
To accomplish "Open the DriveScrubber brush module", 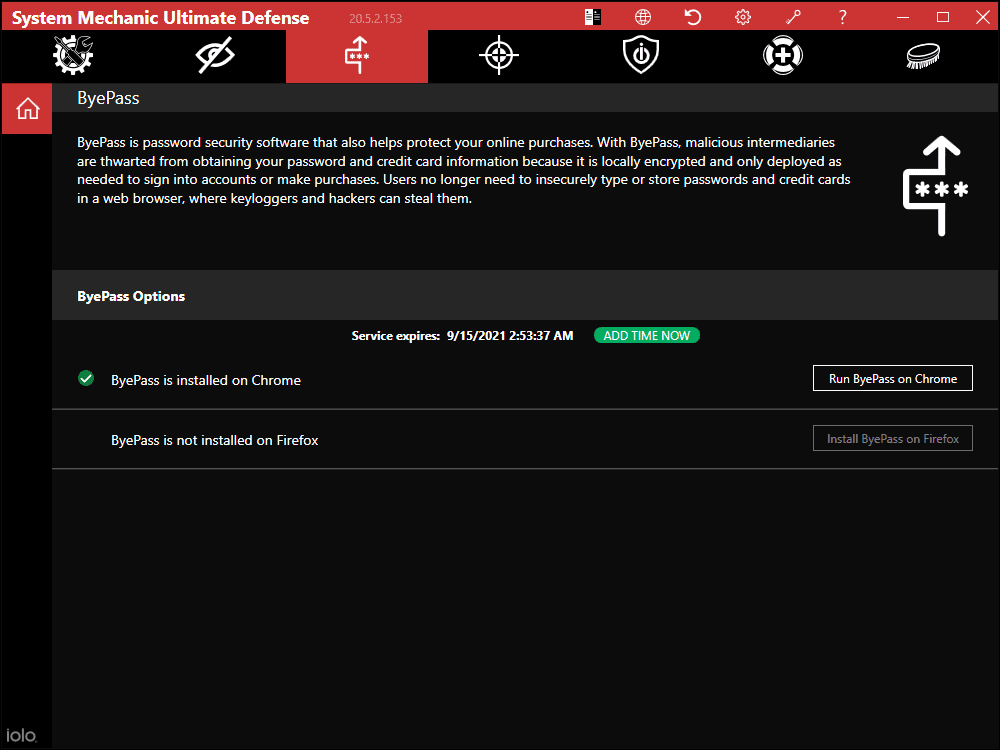I will point(924,56).
